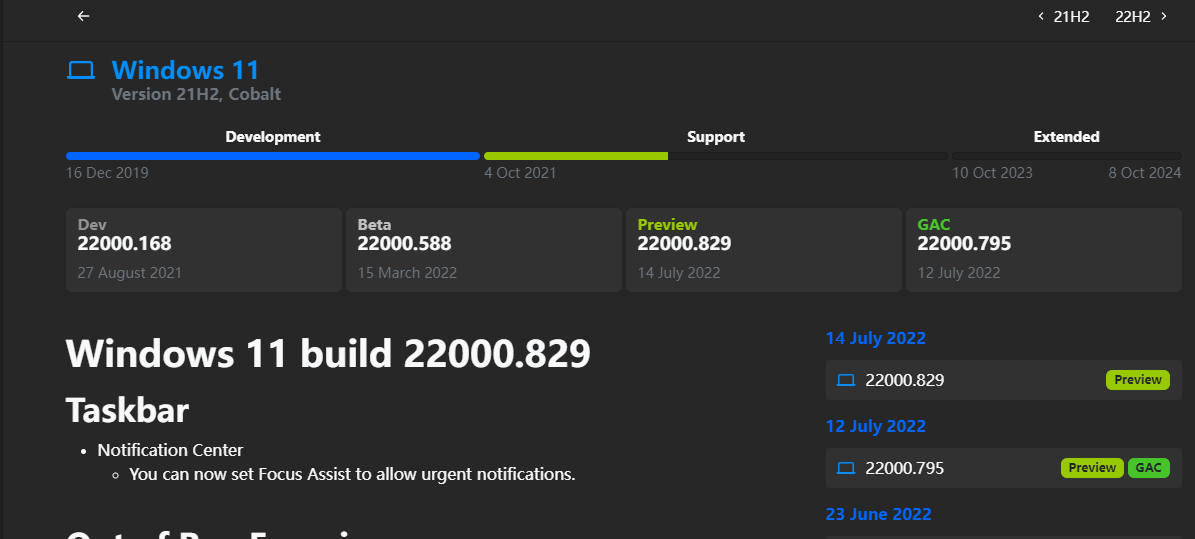This screenshot has width=1195, height=539.
Task: Click the Preview badge on build 22000.795
Action: [x=1092, y=468]
